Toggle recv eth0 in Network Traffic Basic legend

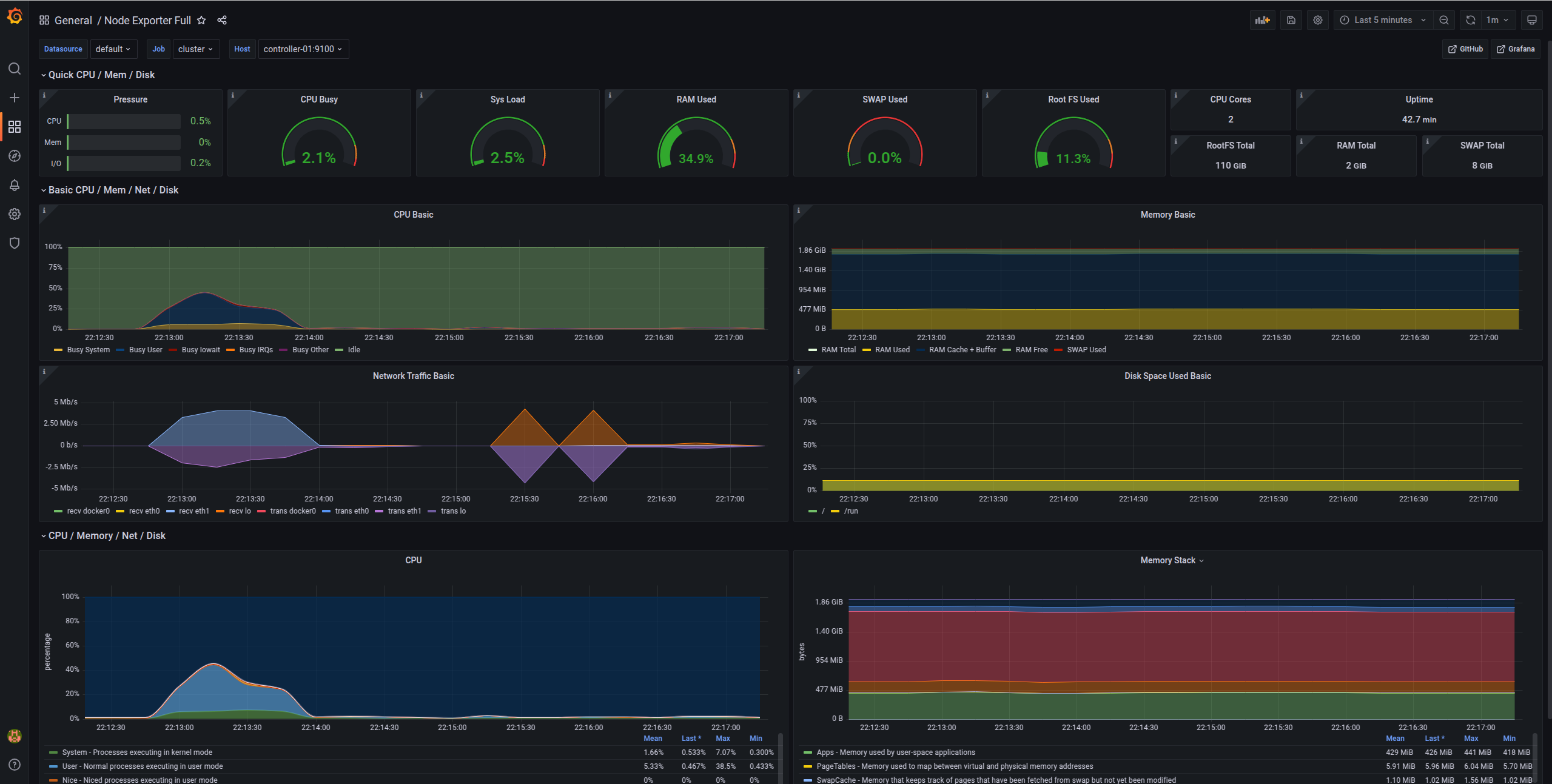pos(144,511)
